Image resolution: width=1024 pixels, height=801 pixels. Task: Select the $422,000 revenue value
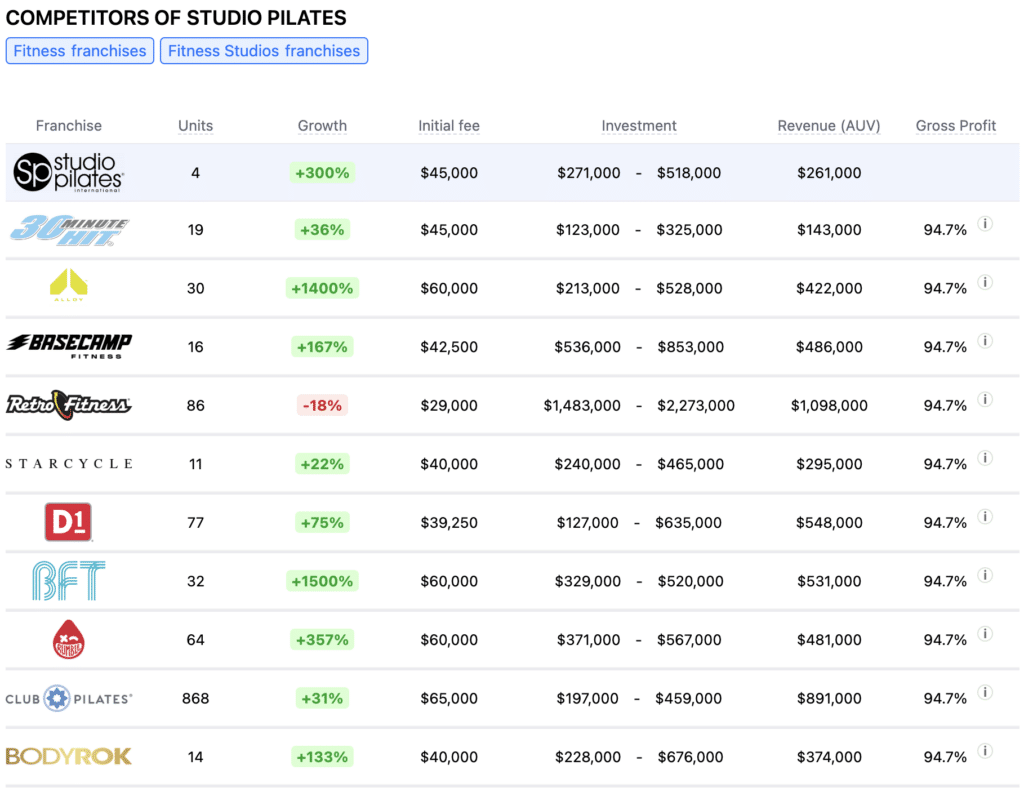(829, 288)
